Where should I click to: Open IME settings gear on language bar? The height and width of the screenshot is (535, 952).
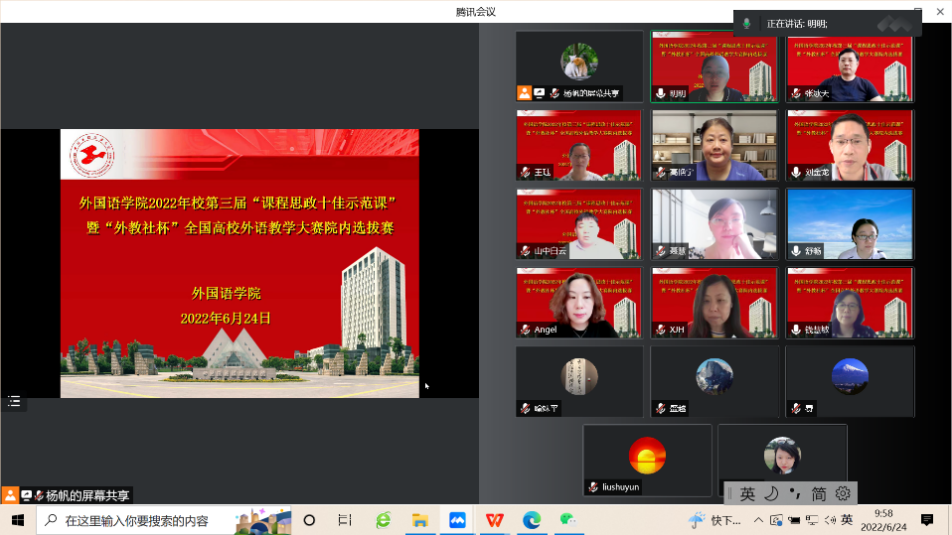click(x=842, y=493)
